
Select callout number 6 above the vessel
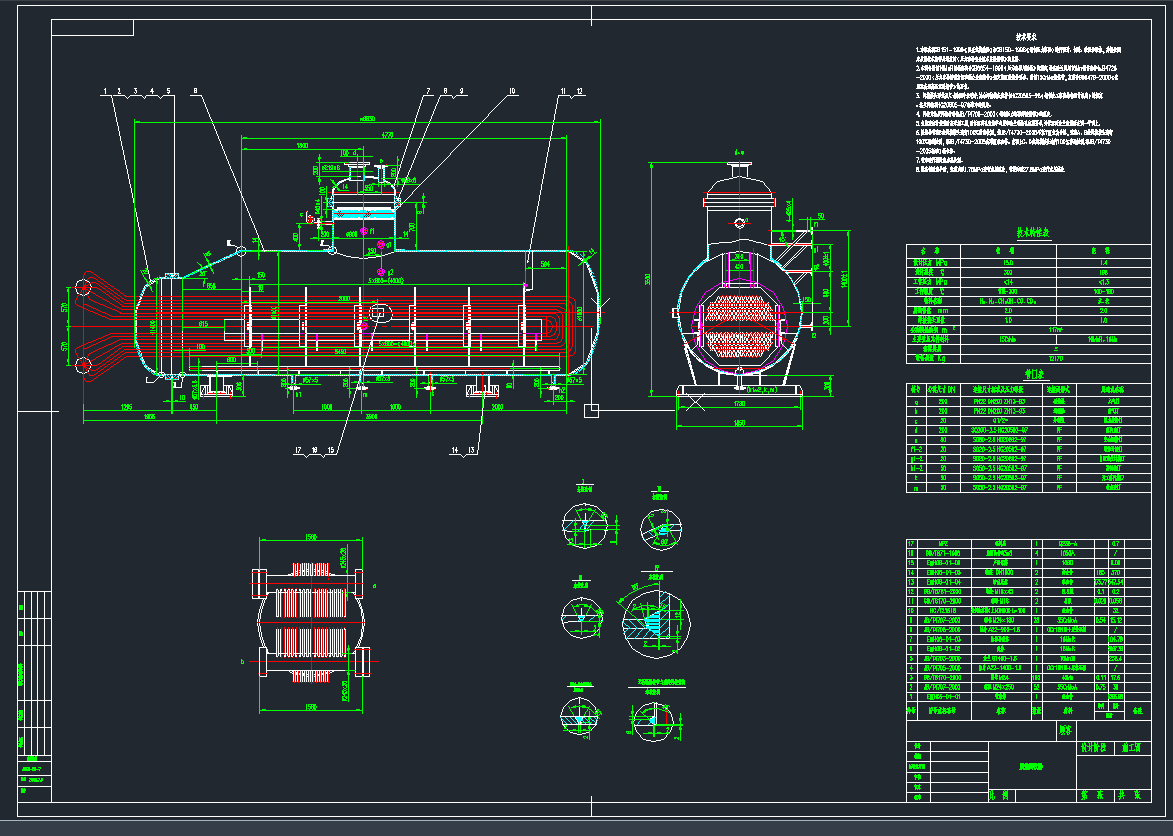[x=196, y=91]
